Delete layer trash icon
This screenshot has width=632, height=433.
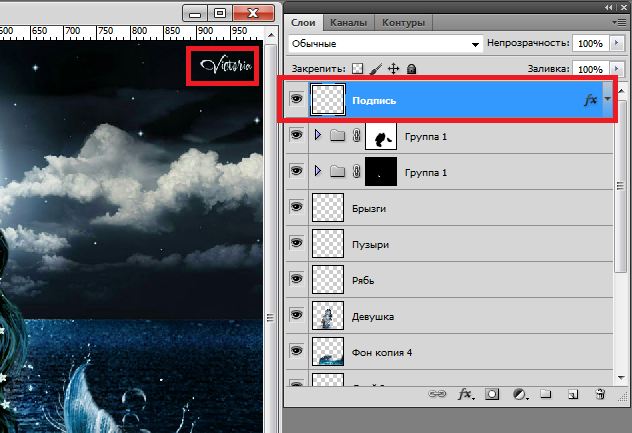(x=600, y=394)
